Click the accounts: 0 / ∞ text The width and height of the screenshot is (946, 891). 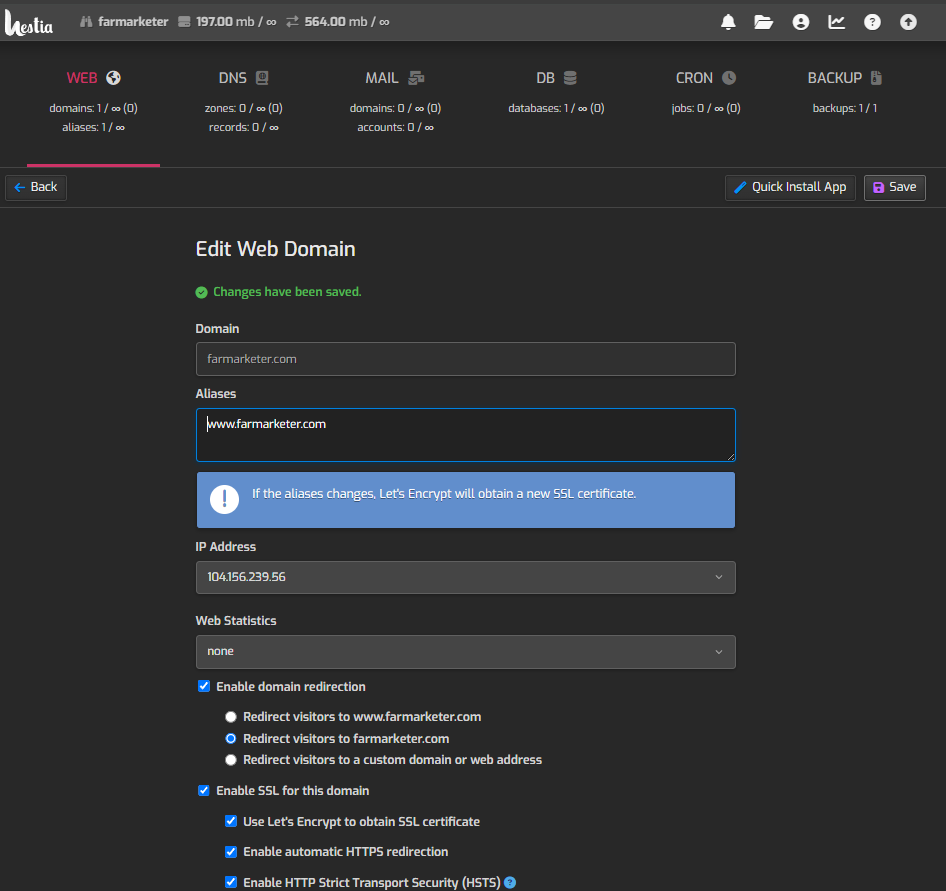tap(395, 127)
